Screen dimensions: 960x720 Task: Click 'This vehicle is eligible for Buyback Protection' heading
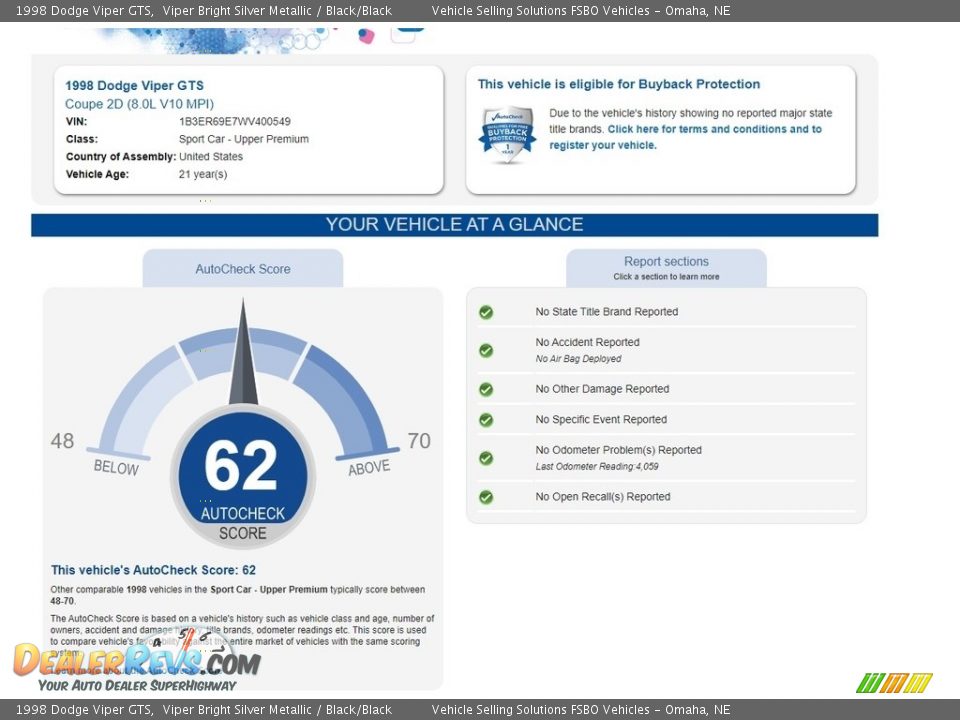tap(618, 84)
